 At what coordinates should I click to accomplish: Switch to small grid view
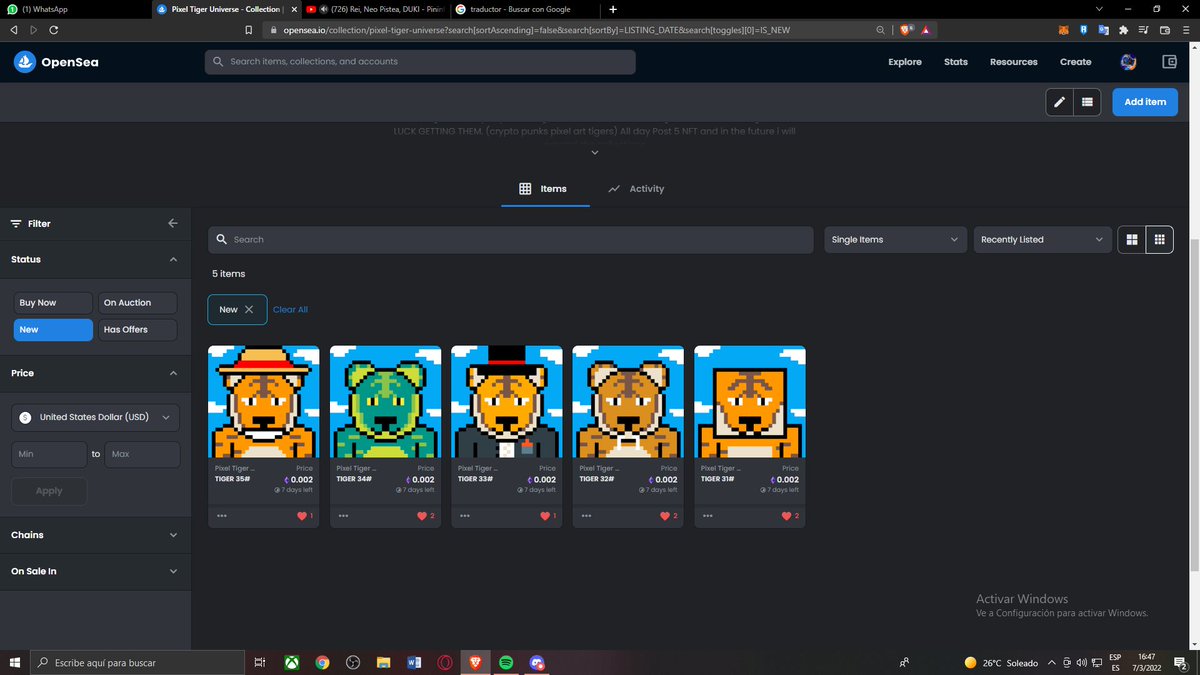click(1160, 239)
